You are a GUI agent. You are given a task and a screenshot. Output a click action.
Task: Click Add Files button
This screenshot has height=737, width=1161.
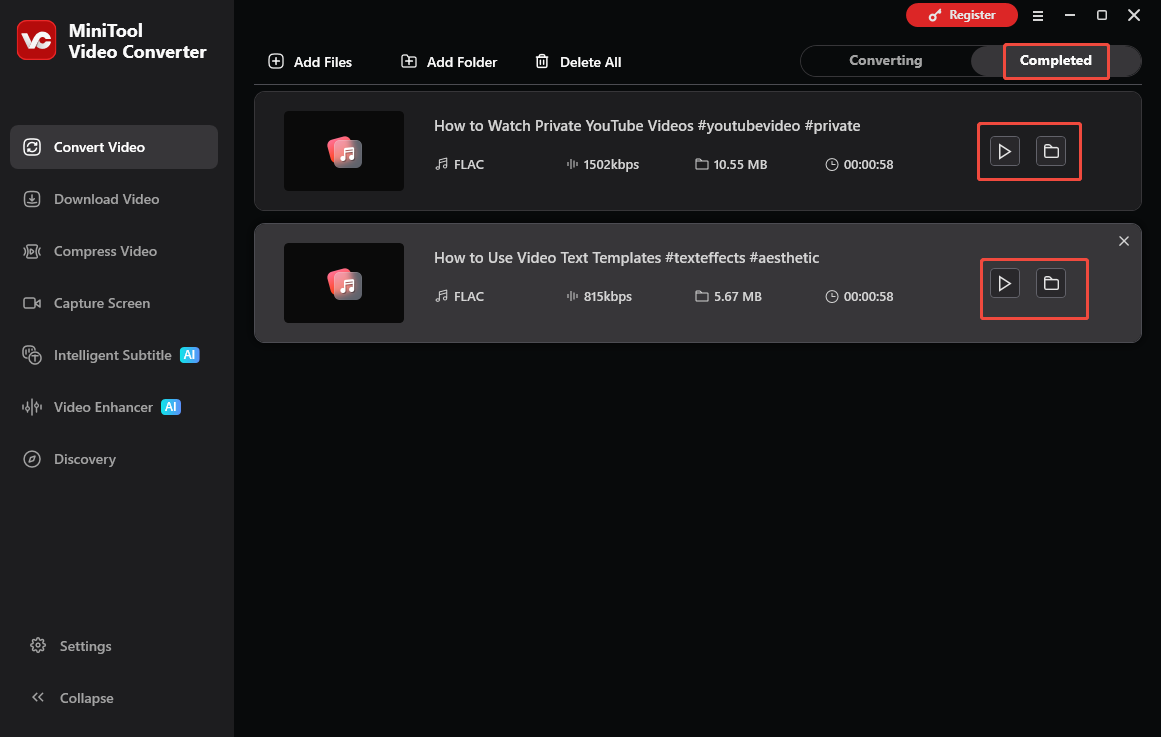[x=310, y=62]
